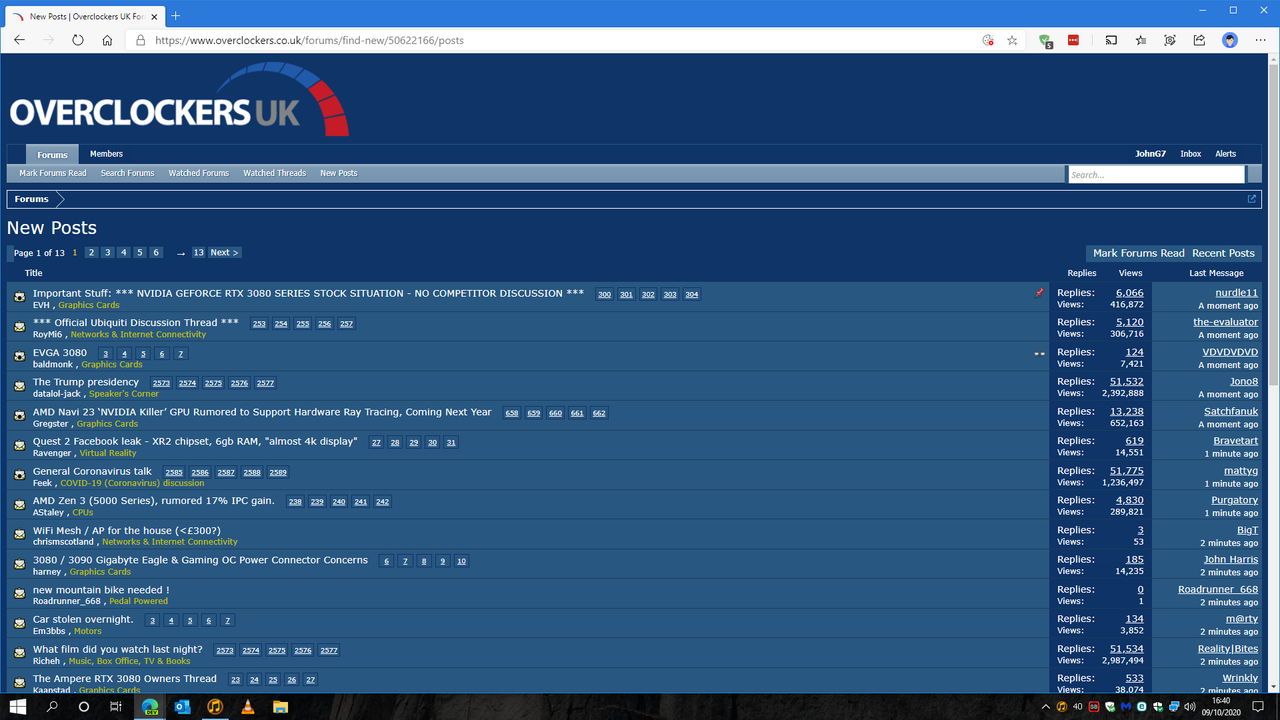This screenshot has width=1280, height=720.
Task: Open the Alerts link
Action: pos(1225,154)
